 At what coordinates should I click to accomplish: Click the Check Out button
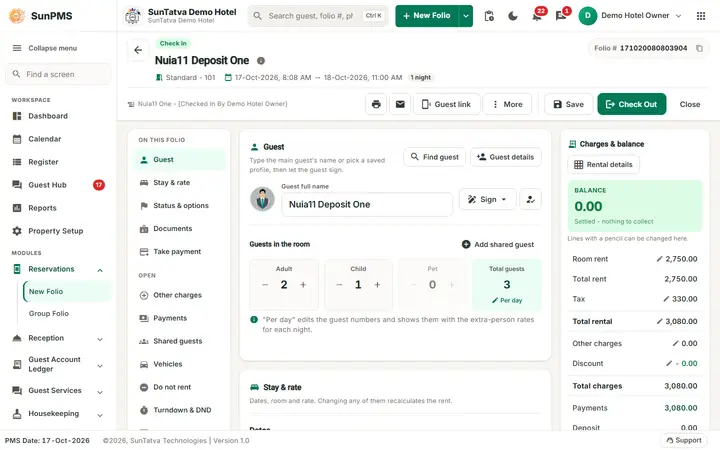coord(631,104)
